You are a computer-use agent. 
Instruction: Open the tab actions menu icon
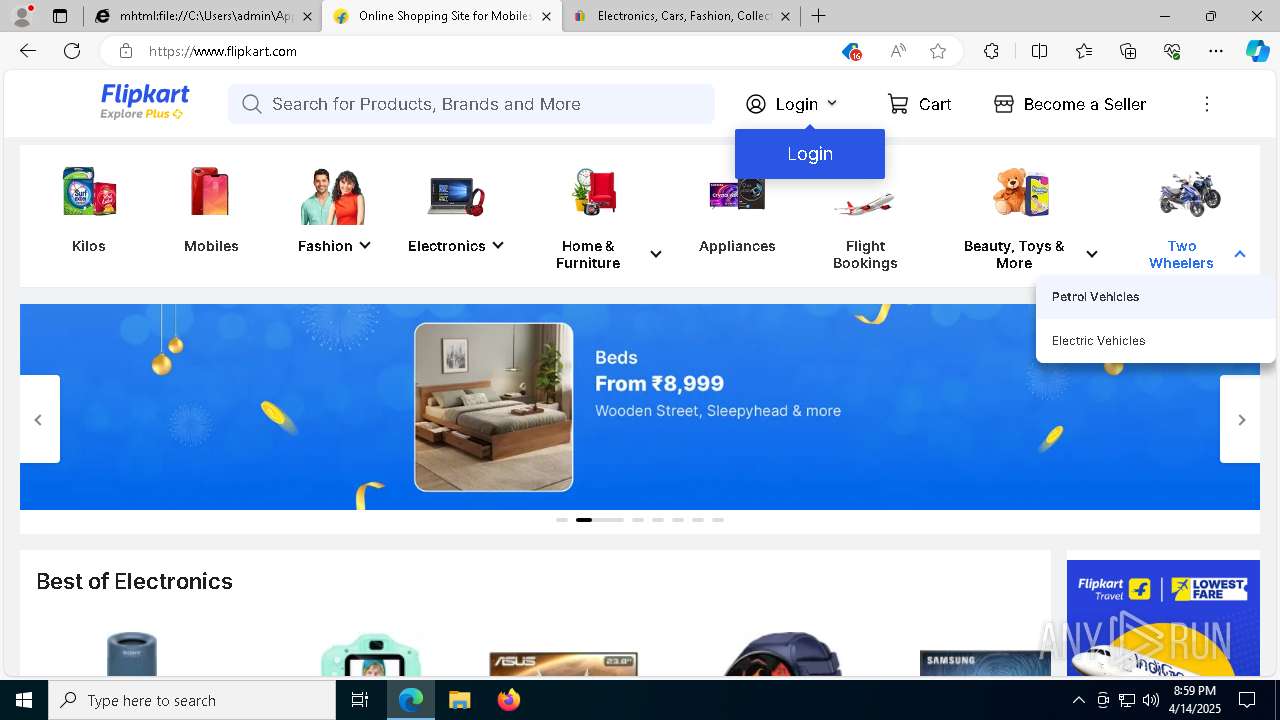coord(60,16)
